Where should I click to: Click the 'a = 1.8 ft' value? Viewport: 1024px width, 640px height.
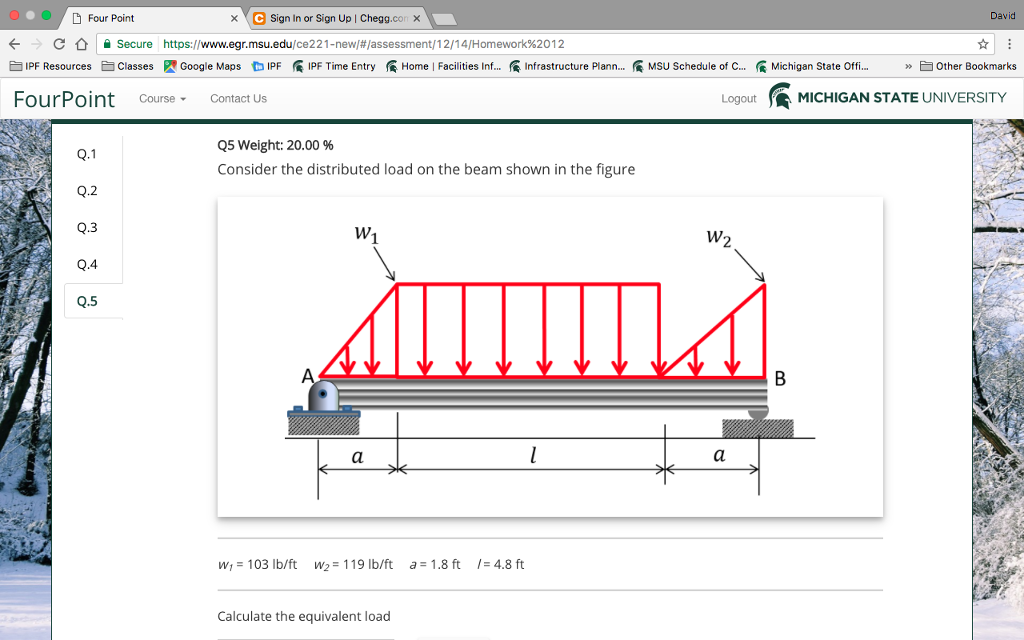click(435, 564)
